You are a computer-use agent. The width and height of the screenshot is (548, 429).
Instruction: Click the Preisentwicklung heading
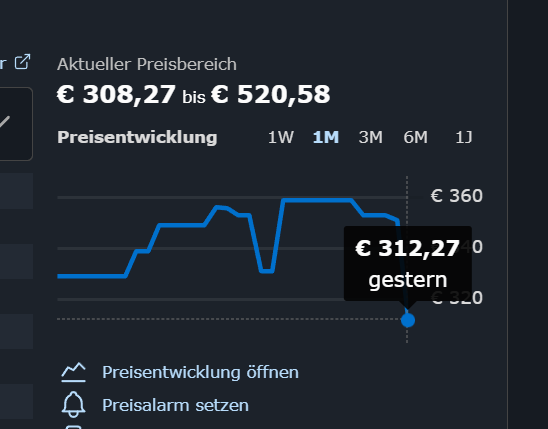tap(137, 137)
